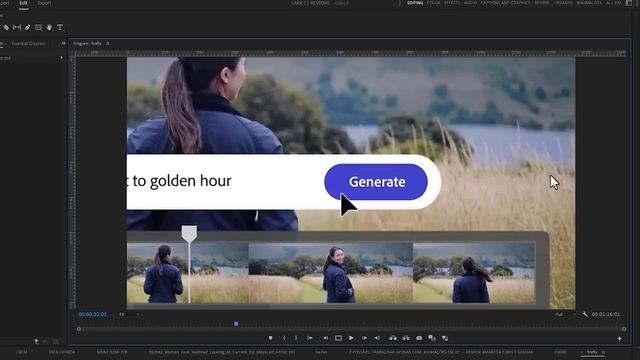Open Program monitor wrench settings
The height and width of the screenshot is (360, 640).
pyautogui.click(x=585, y=314)
